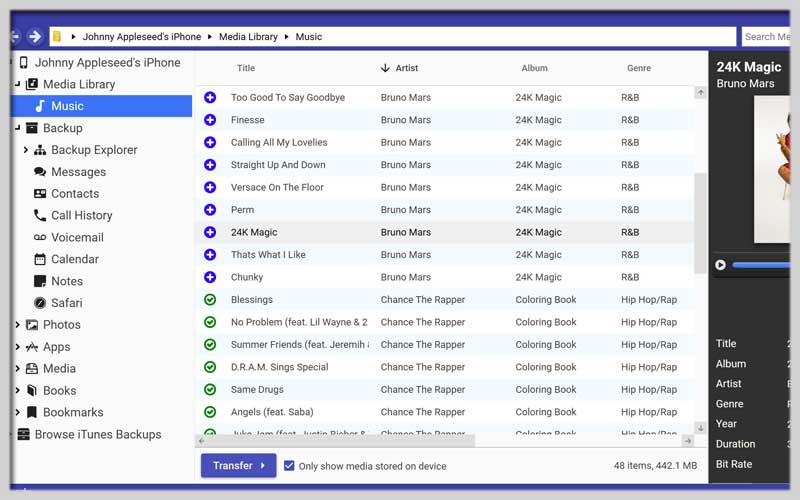Viewport: 800px width, 500px height.
Task: Click the folder icon in the path bar
Action: [57, 36]
